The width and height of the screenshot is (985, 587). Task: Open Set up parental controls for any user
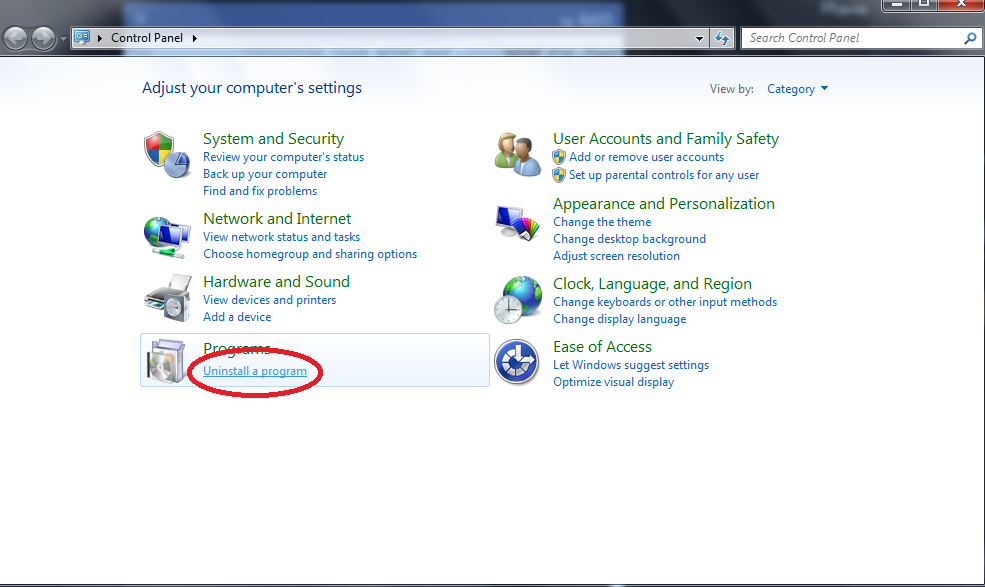664,175
